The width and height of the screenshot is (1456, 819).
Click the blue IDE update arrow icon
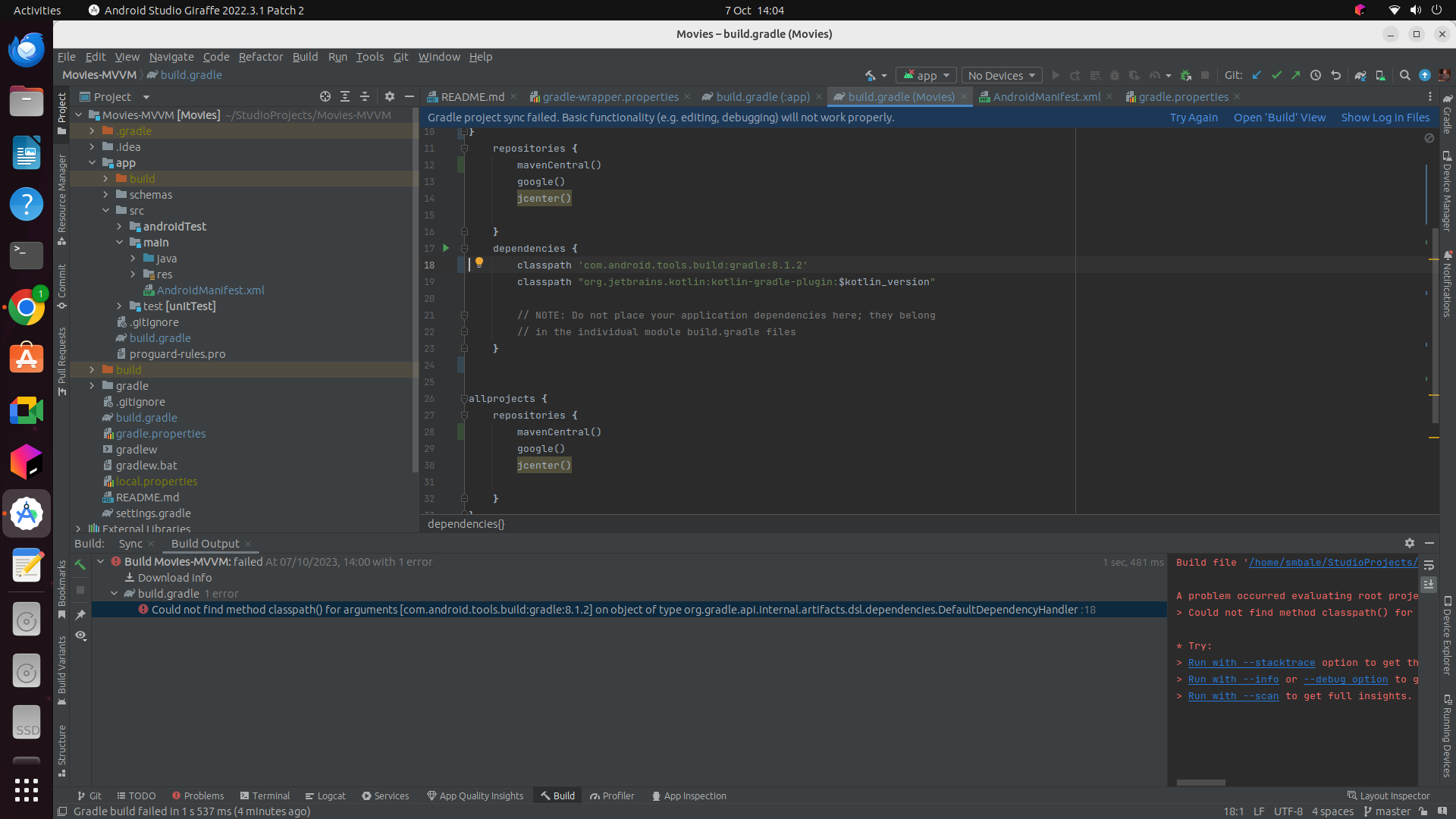pyautogui.click(x=1425, y=75)
